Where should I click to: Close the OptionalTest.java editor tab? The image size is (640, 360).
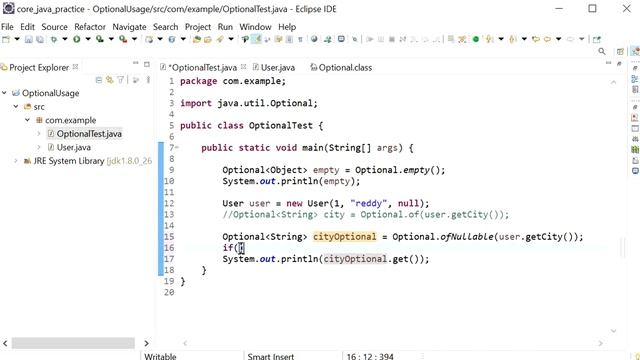pos(243,67)
